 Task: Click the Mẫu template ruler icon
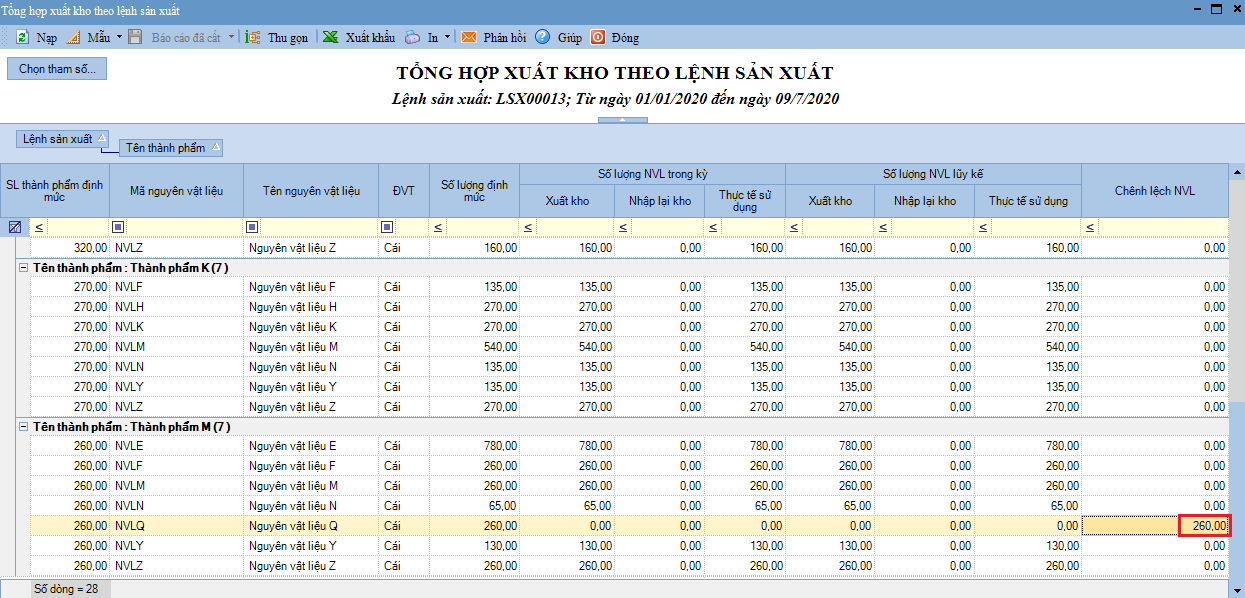pos(73,37)
